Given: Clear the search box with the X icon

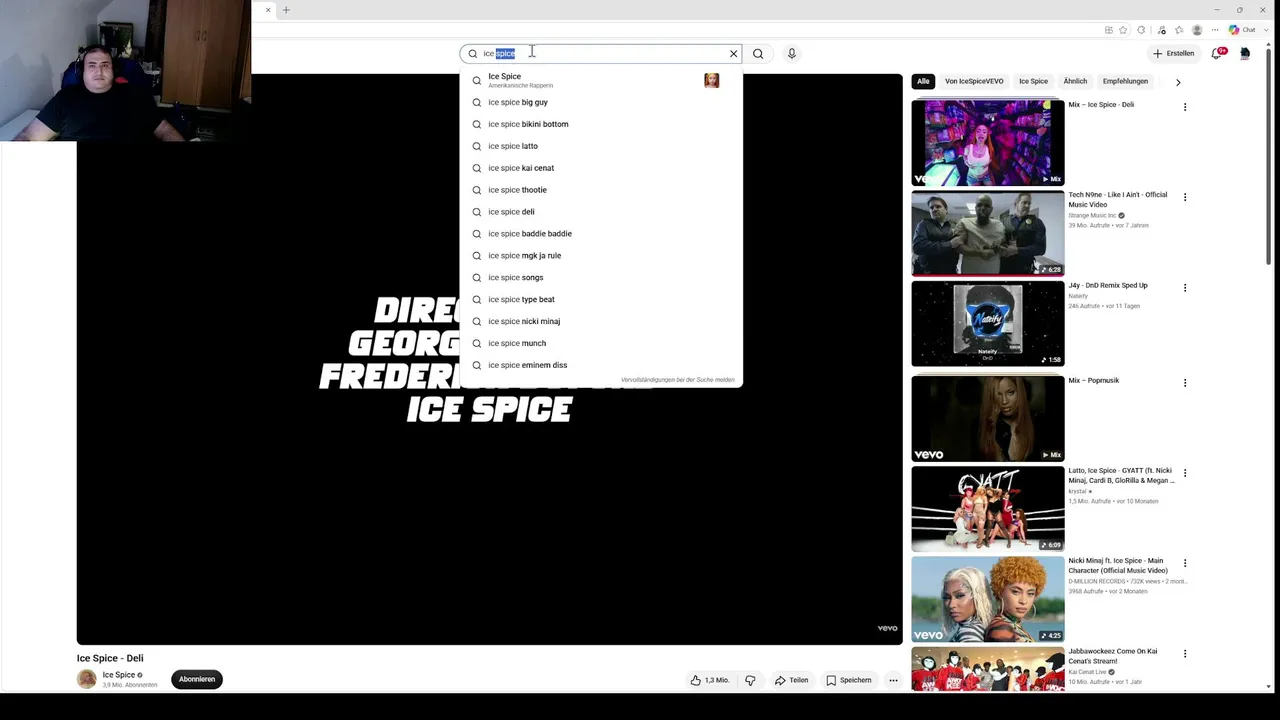Looking at the screenshot, I should point(733,54).
